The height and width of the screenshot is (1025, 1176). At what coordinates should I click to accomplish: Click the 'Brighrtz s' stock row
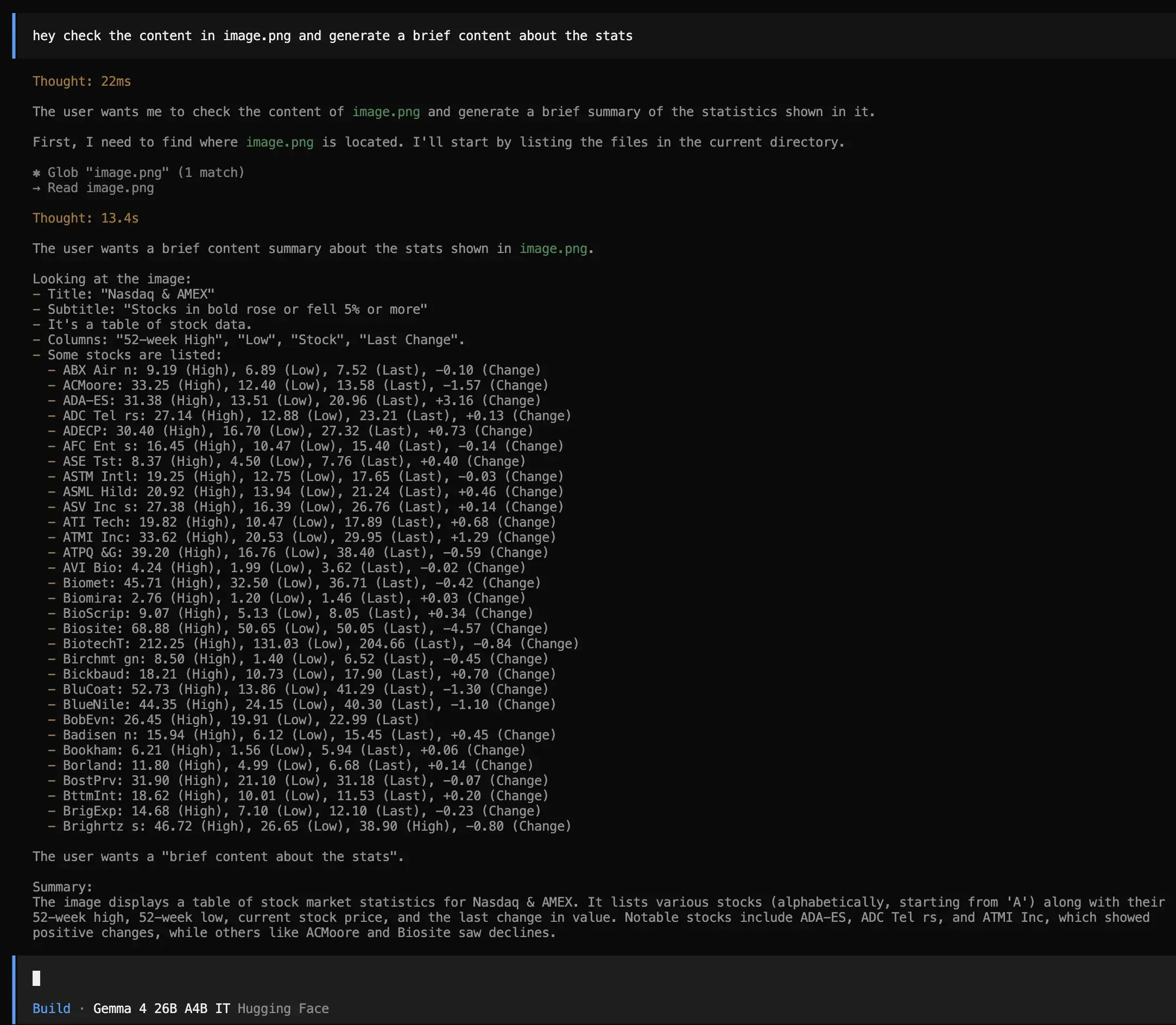[309, 825]
